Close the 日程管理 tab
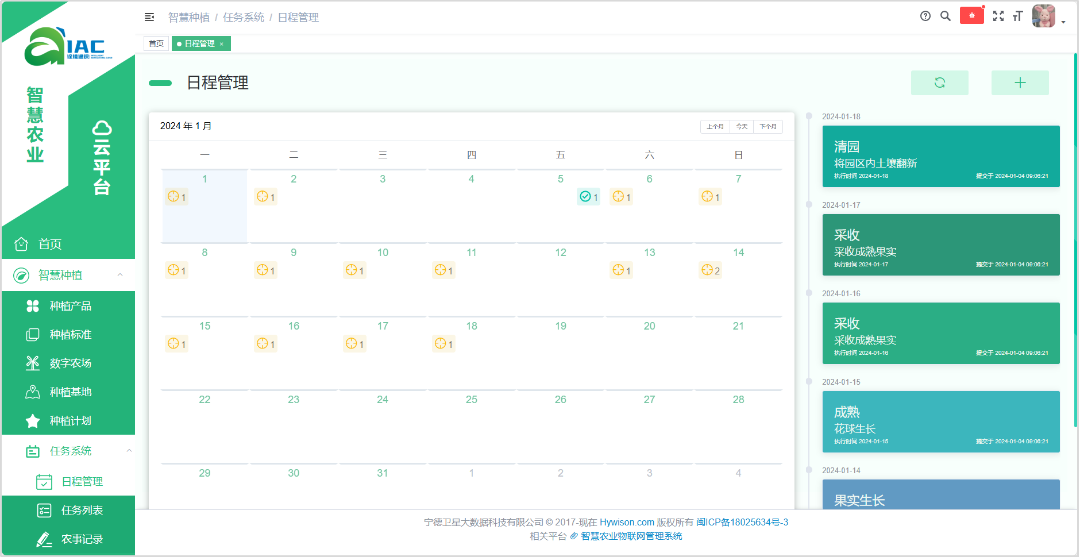The width and height of the screenshot is (1080, 558). click(x=222, y=44)
